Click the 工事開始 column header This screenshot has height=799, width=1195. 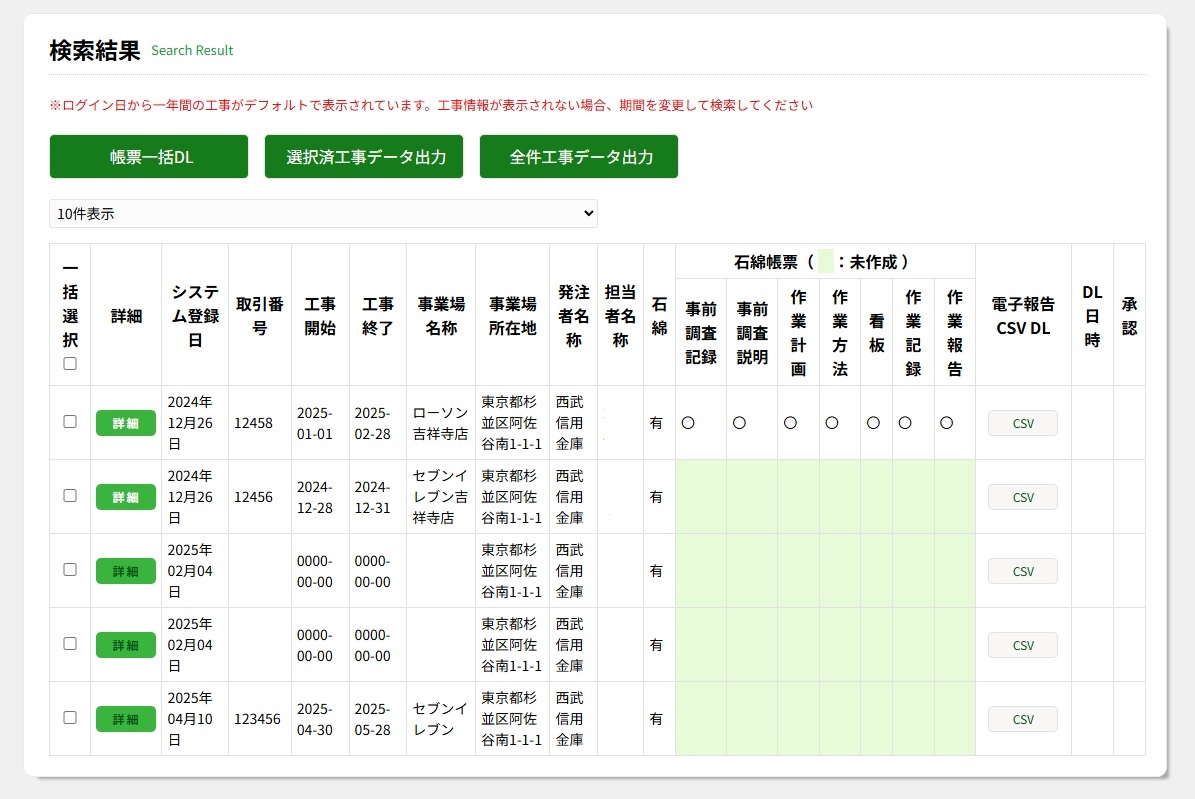pos(320,316)
